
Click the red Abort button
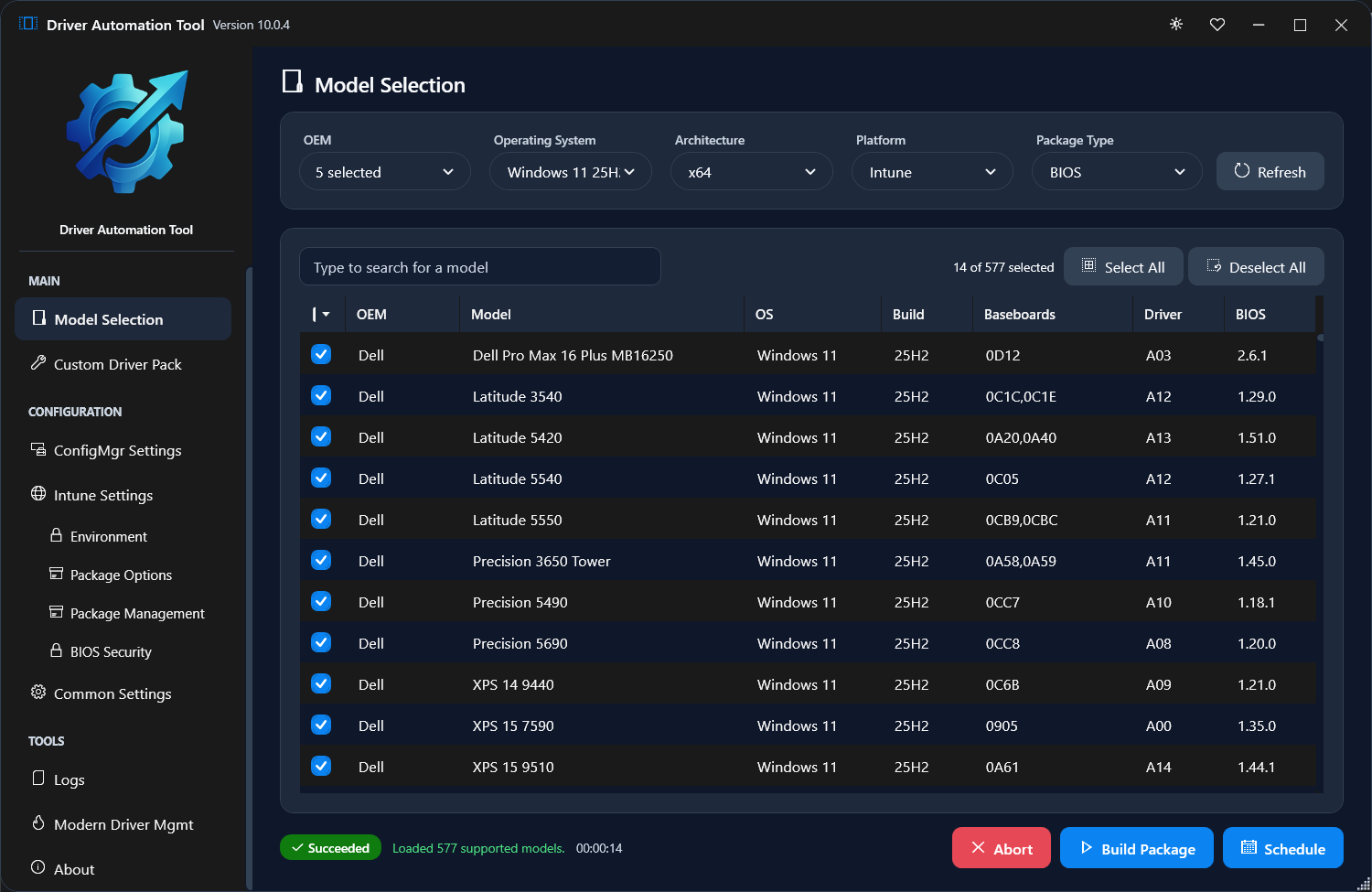pos(1002,848)
